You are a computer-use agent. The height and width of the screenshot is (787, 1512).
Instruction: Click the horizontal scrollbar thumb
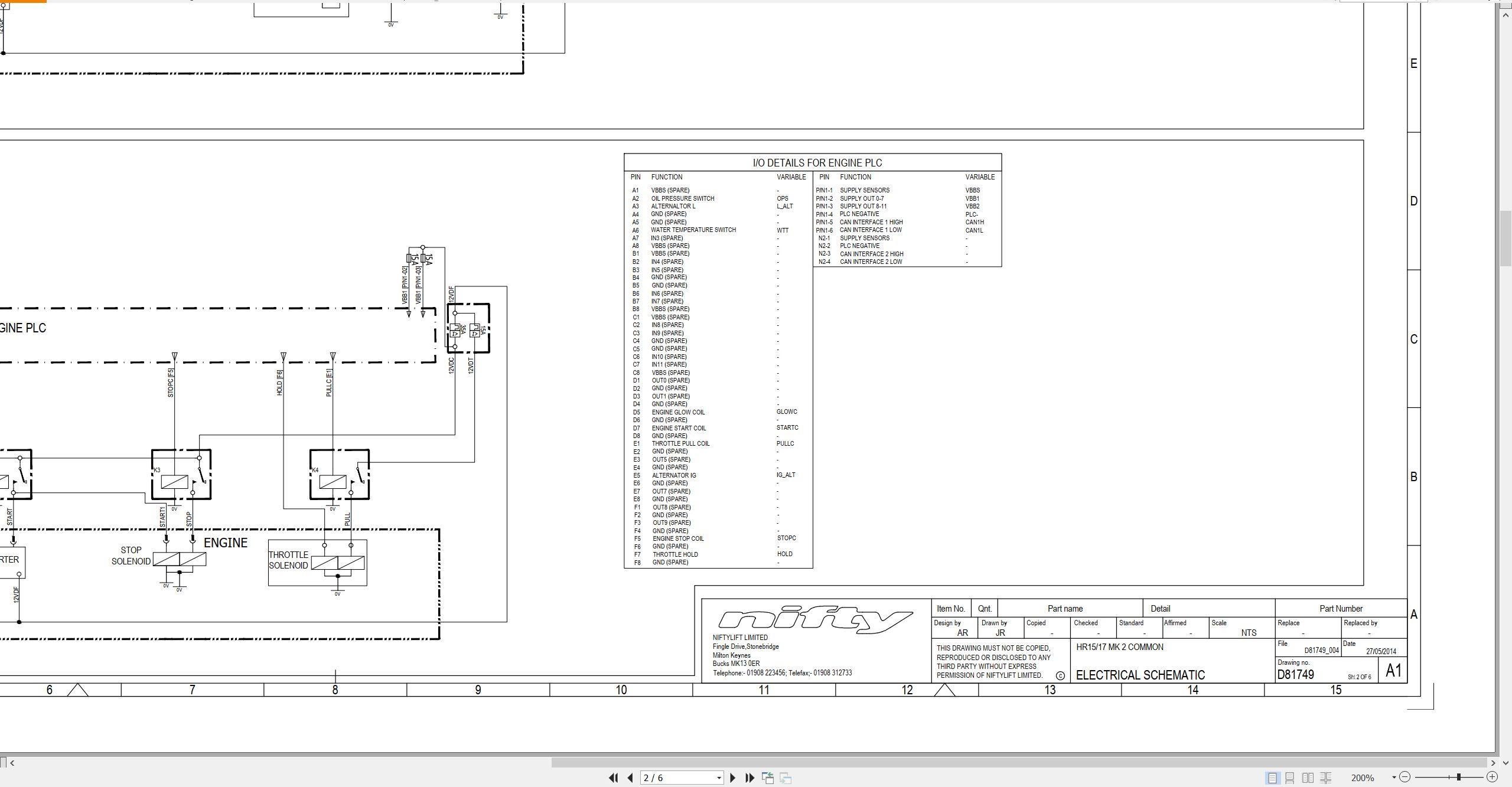click(1018, 763)
